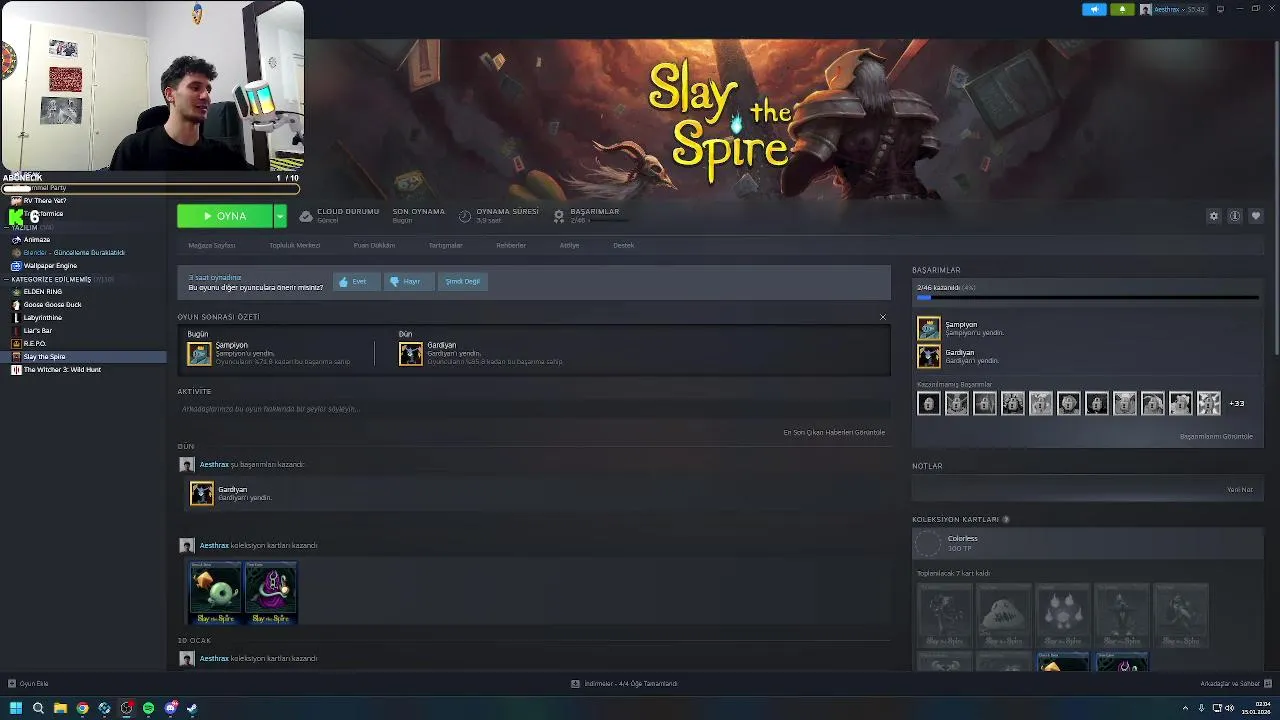Open the Destek tab
This screenshot has width=1280, height=720.
623,245
